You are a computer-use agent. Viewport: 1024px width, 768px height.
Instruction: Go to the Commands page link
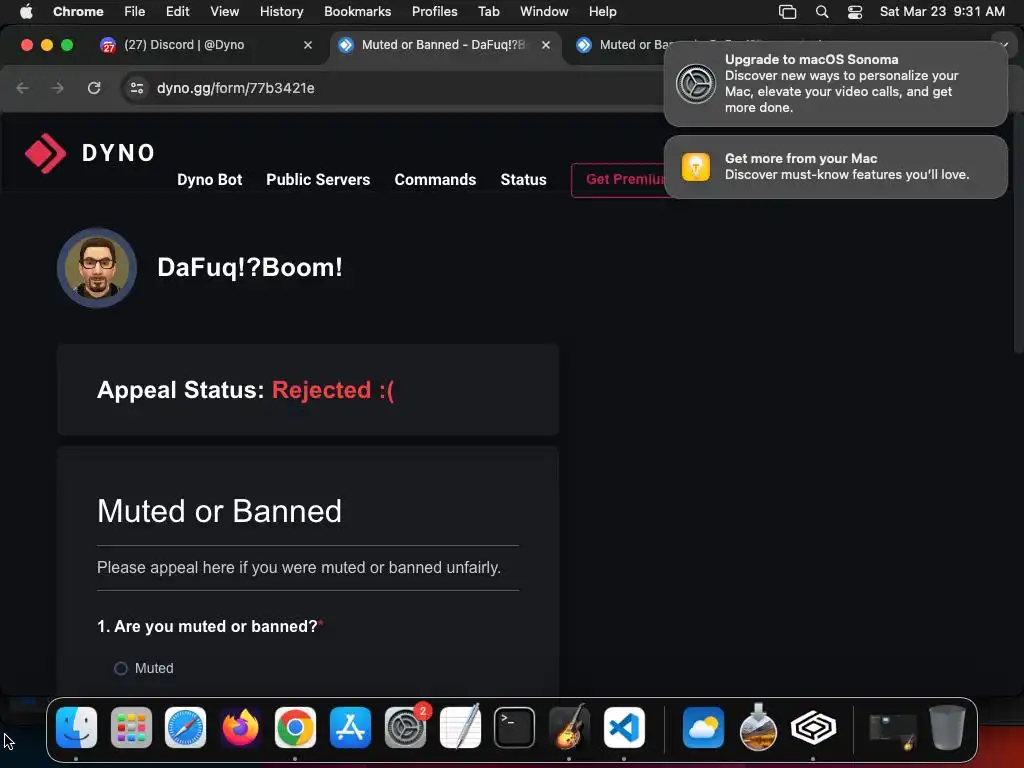435,180
